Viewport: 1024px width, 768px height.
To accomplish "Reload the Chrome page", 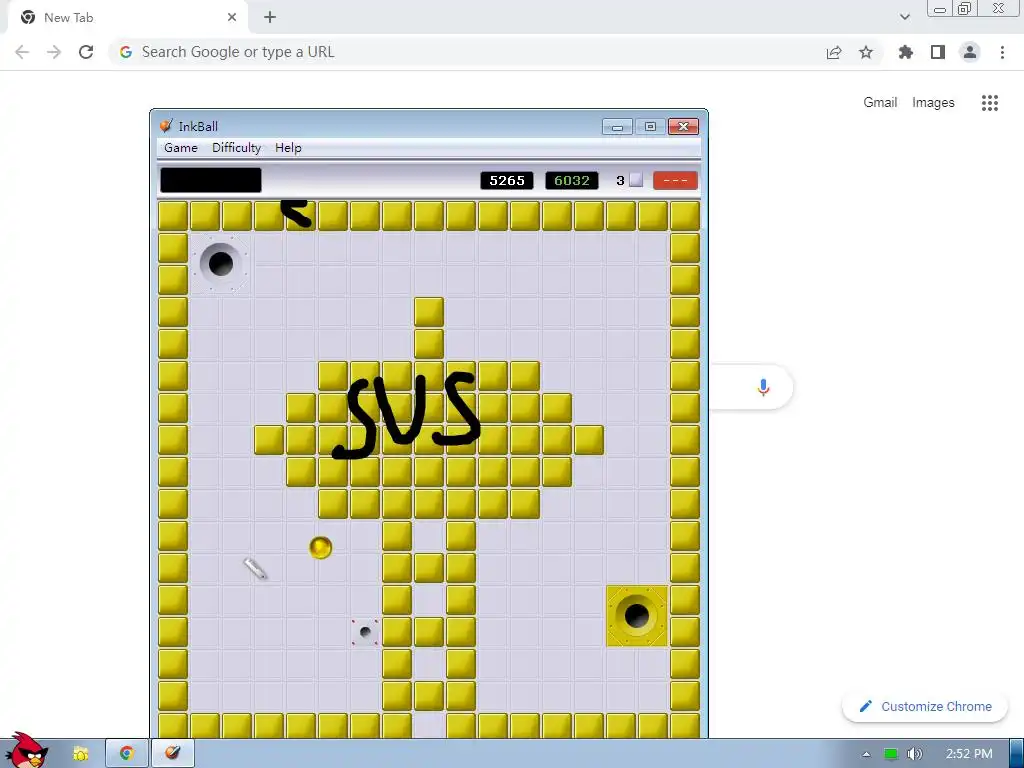I will coord(86,52).
